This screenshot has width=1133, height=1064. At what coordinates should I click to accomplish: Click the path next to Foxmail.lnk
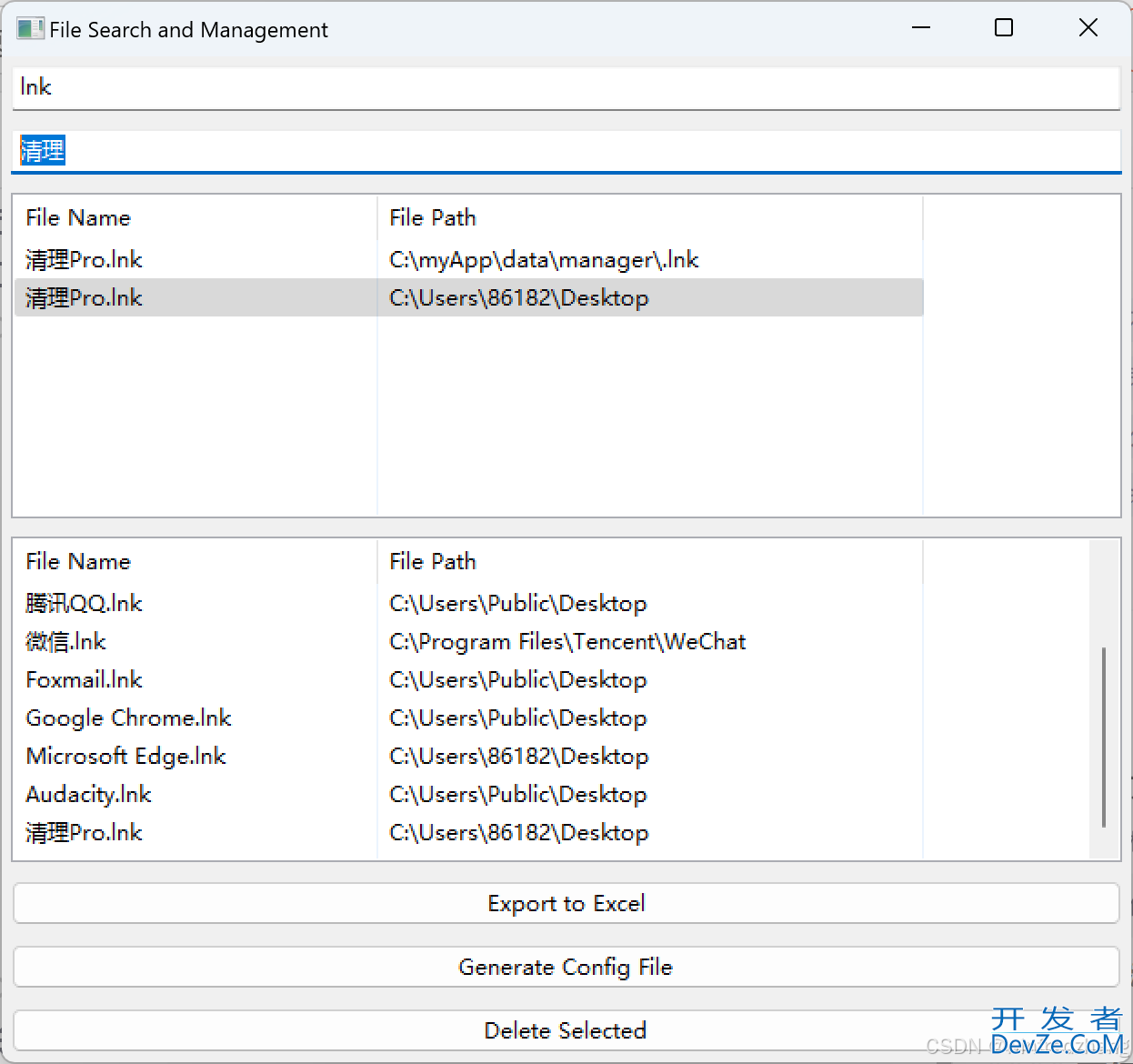coord(518,680)
